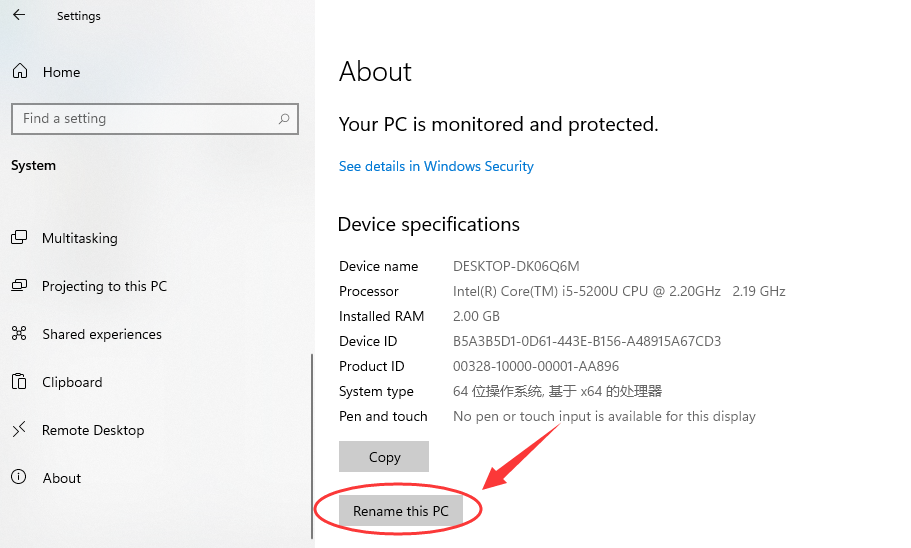The image size is (911, 548).
Task: Click the DESKTOP-DK06Q6M device name value
Action: (516, 266)
